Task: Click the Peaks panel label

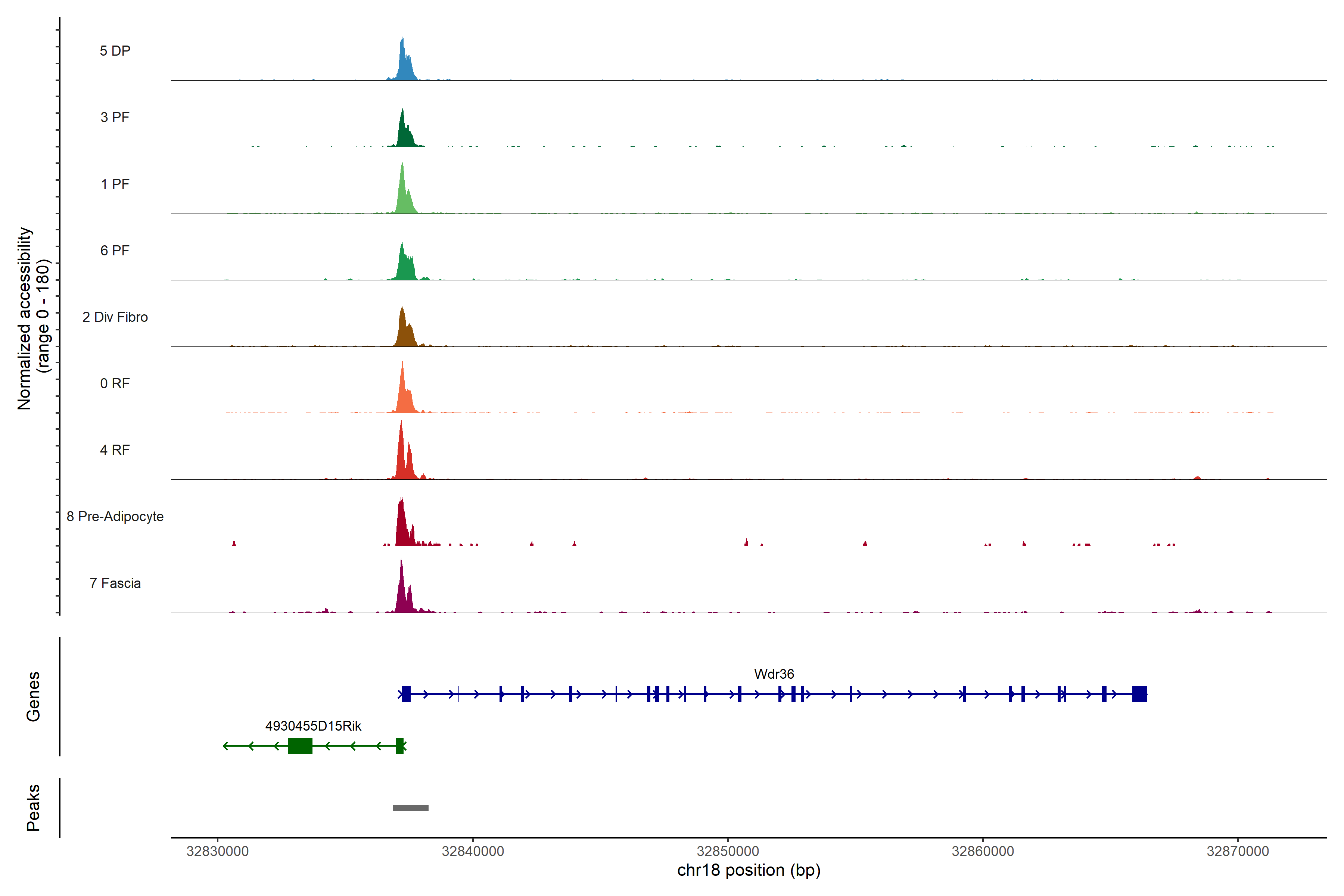Action: (33, 808)
